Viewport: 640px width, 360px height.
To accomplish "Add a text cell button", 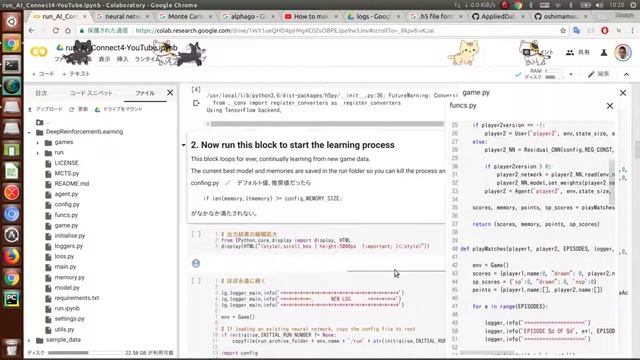I will 76,74.
